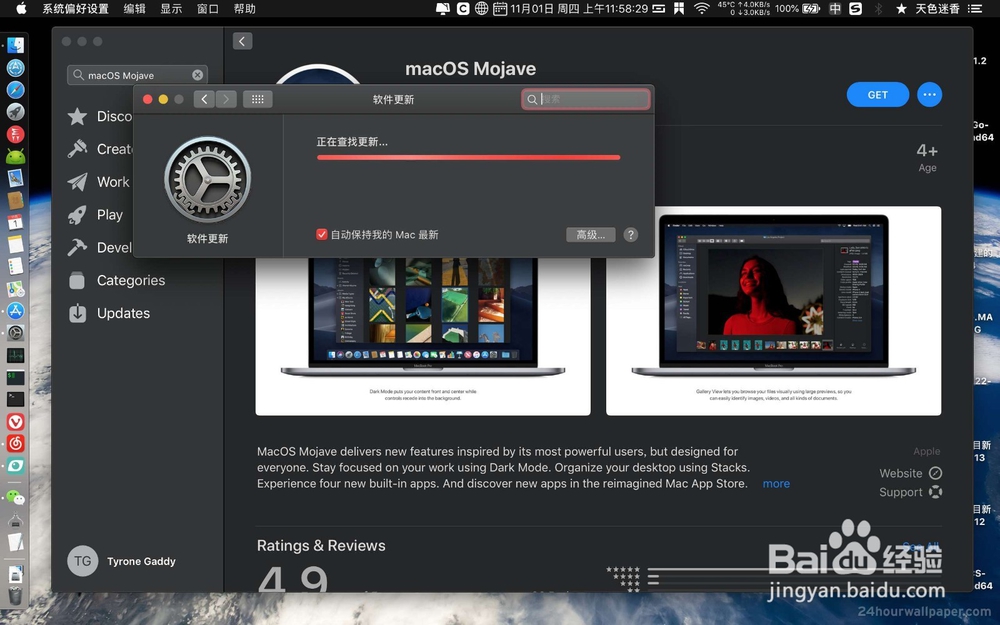The width and height of the screenshot is (1000, 625).
Task: Open Play in App Store sidebar
Action: point(96,215)
